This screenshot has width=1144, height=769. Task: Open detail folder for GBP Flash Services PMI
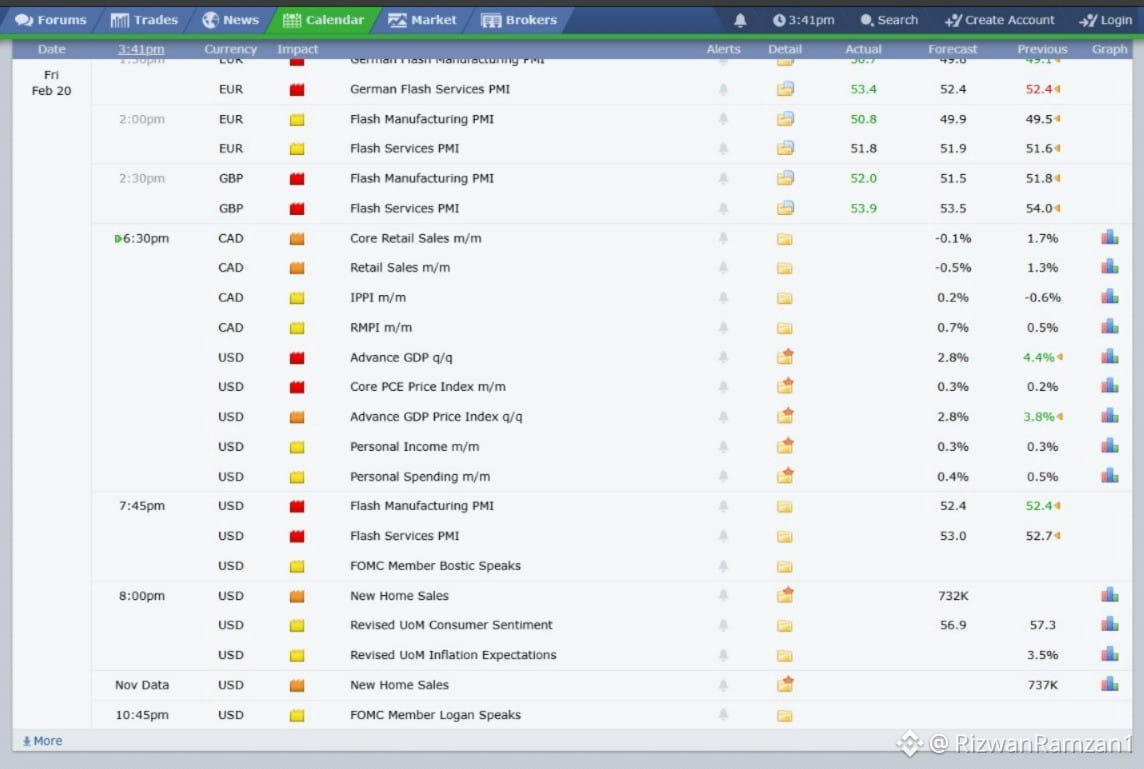pos(785,208)
